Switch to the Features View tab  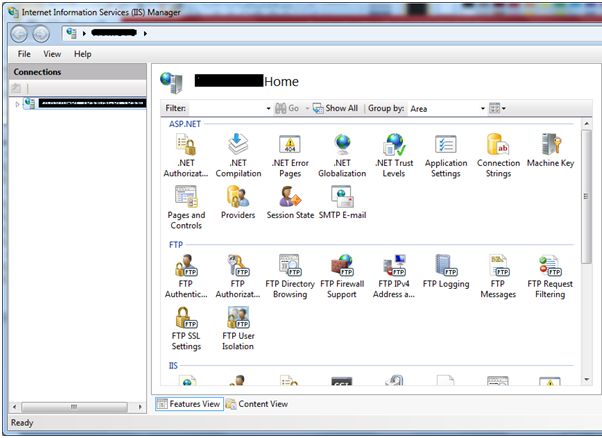pyautogui.click(x=189, y=404)
